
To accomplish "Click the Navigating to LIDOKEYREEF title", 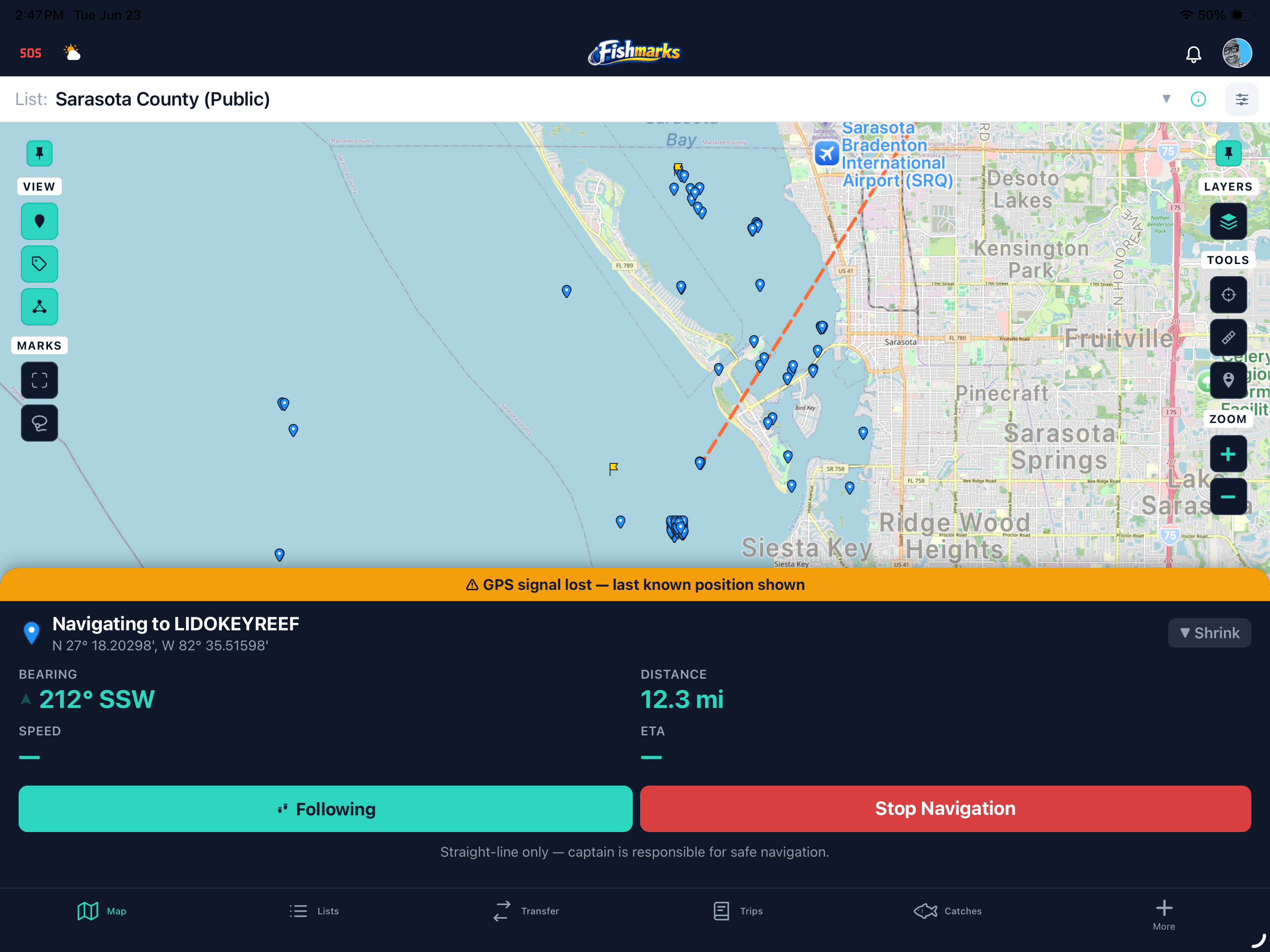I will 176,623.
